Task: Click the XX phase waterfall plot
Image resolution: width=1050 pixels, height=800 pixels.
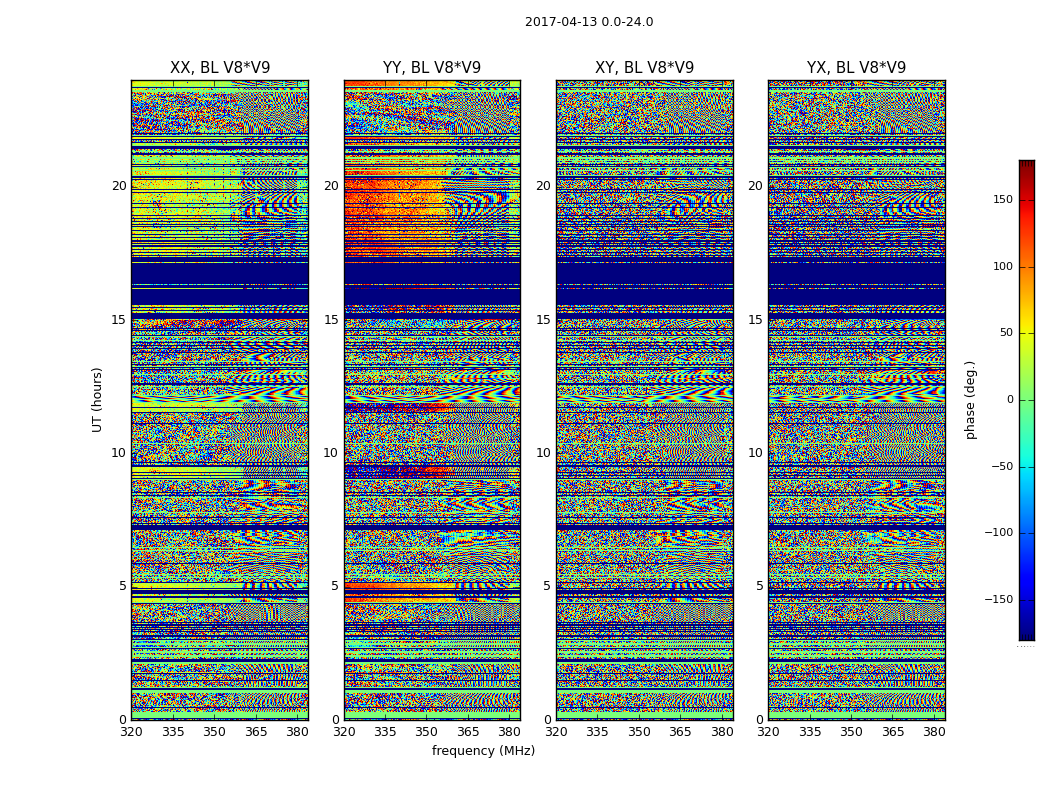Action: pyautogui.click(x=220, y=400)
